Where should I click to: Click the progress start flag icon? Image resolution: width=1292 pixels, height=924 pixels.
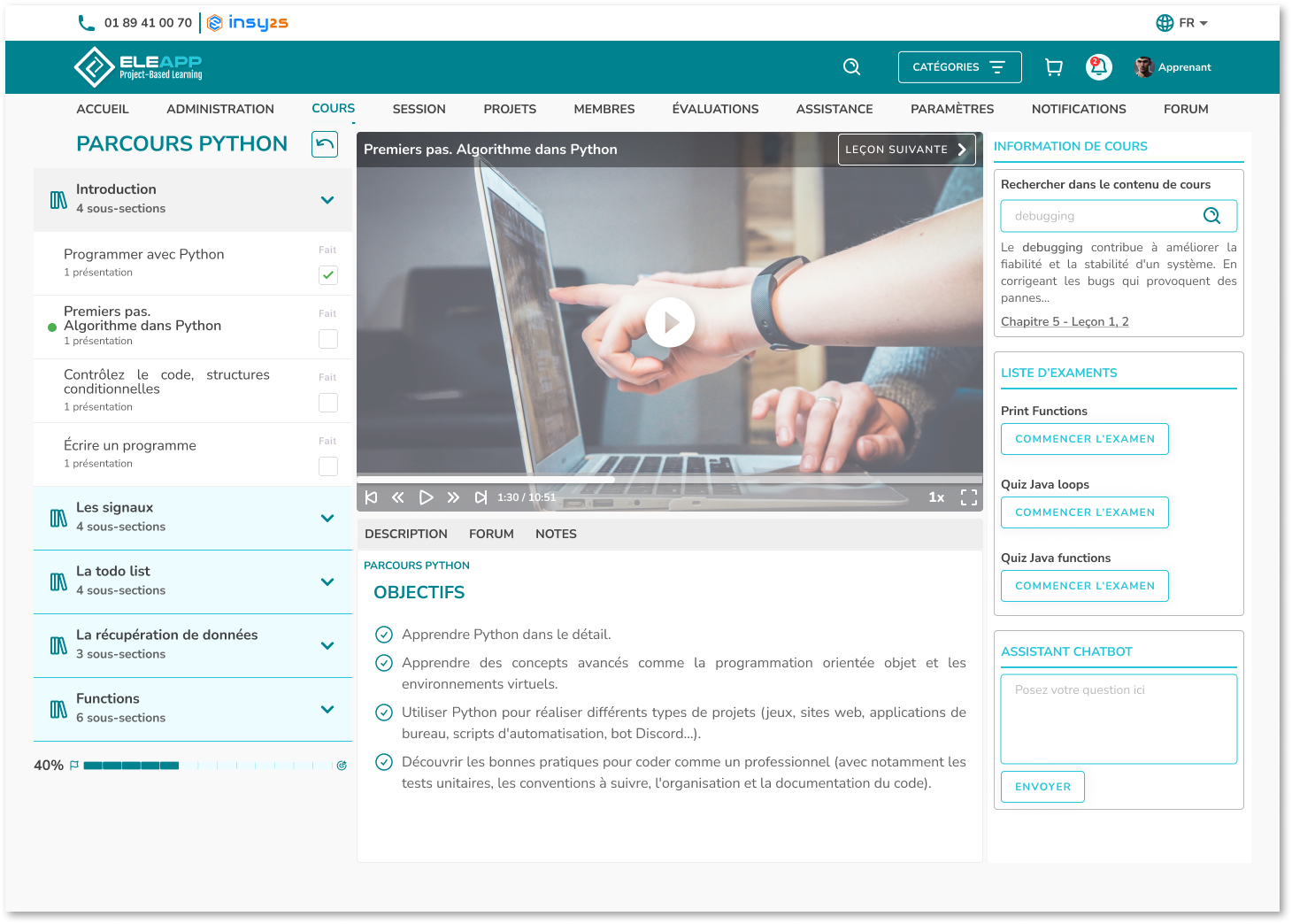tap(74, 766)
